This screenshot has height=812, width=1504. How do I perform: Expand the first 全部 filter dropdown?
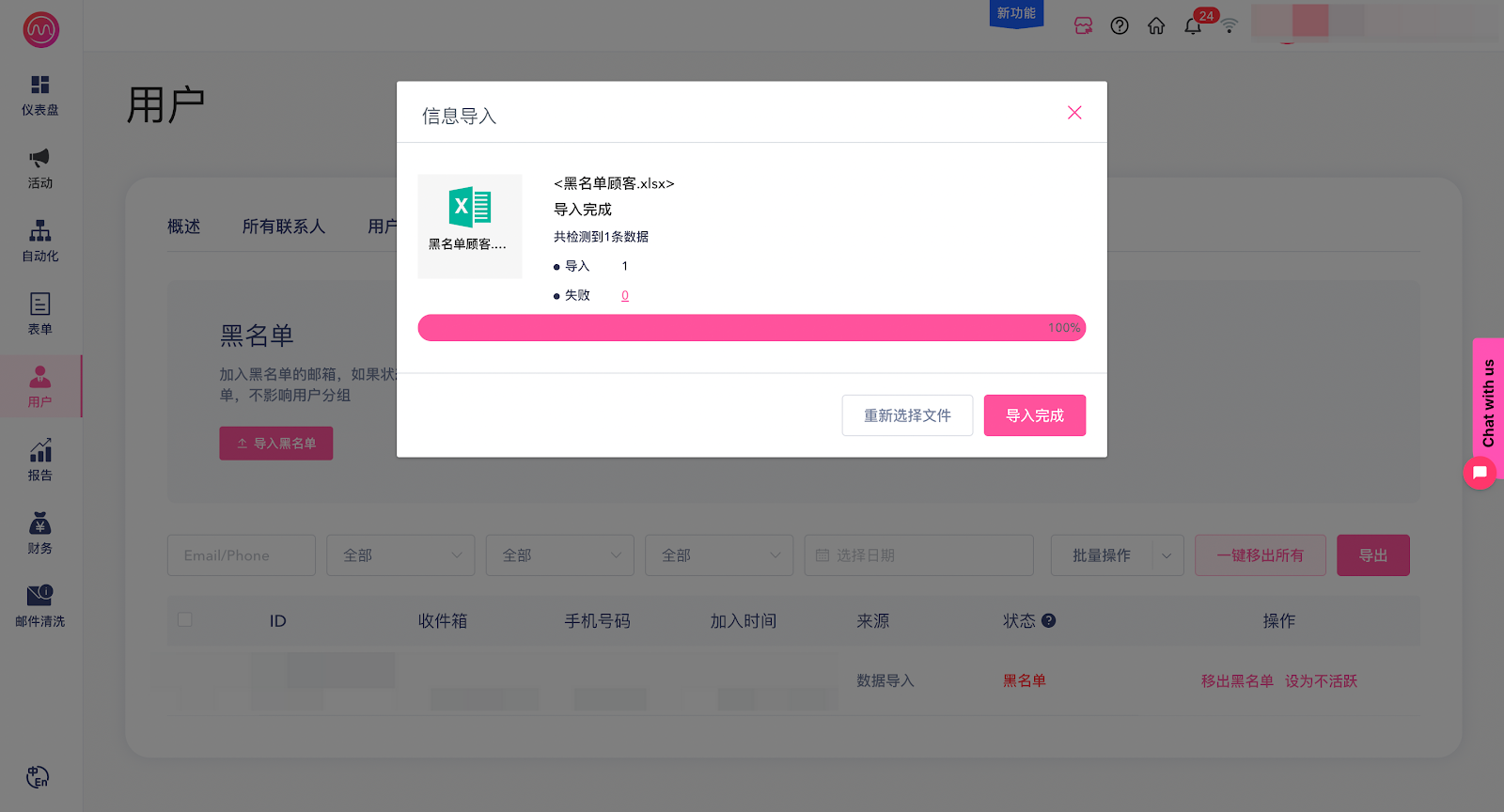click(400, 555)
